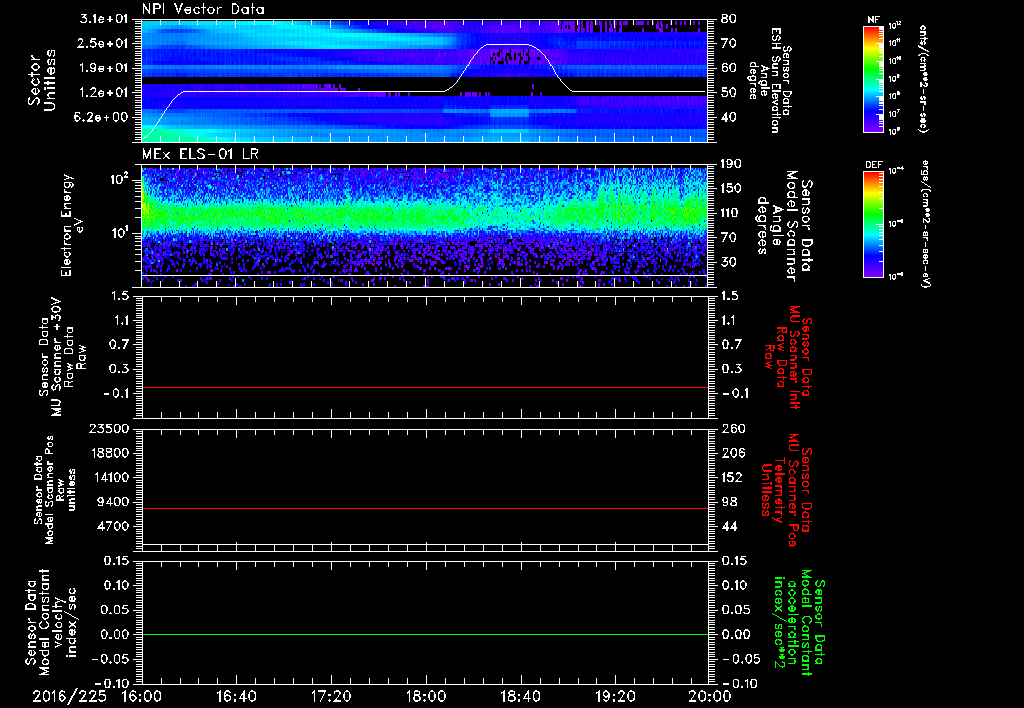Click the "NPI Vector Data" panel title
1024x708 pixels.
point(203,9)
